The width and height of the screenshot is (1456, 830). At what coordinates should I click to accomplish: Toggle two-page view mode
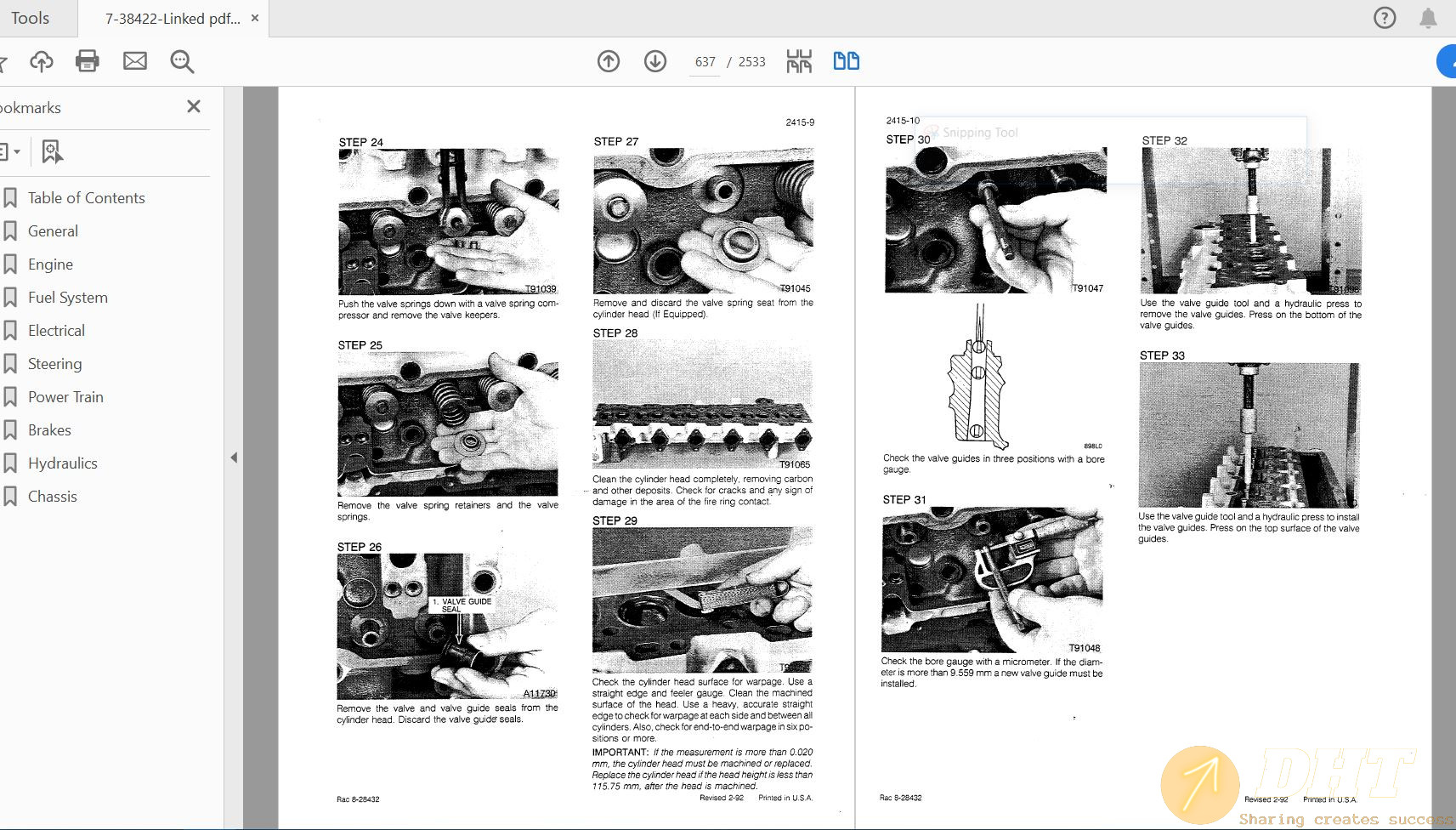click(x=846, y=61)
